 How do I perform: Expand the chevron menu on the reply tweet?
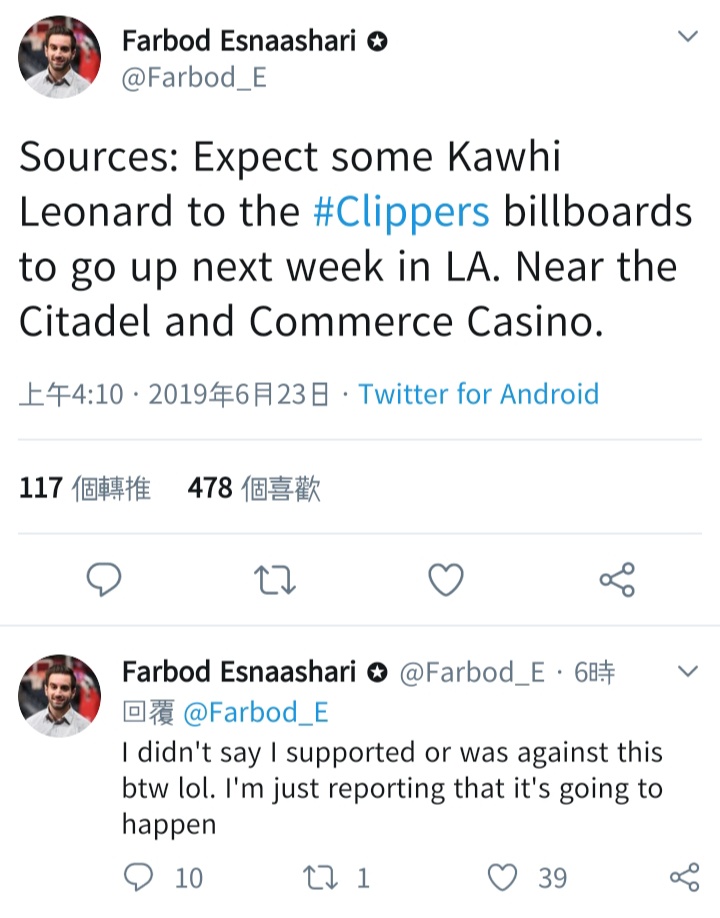[688, 671]
